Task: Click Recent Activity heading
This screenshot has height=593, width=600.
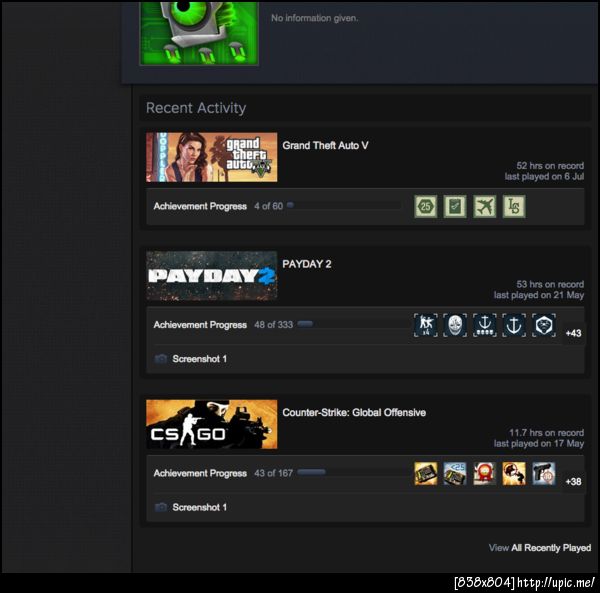Action: [x=196, y=108]
